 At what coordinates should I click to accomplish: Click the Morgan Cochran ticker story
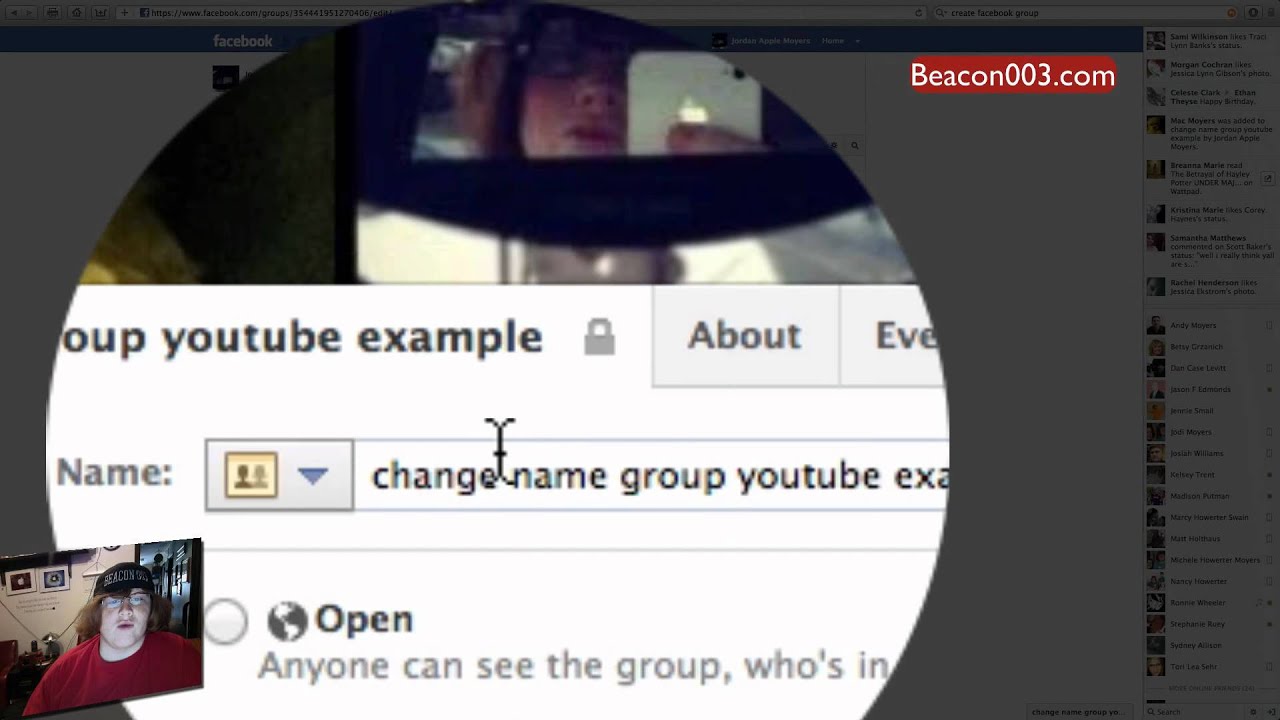tap(1211, 69)
